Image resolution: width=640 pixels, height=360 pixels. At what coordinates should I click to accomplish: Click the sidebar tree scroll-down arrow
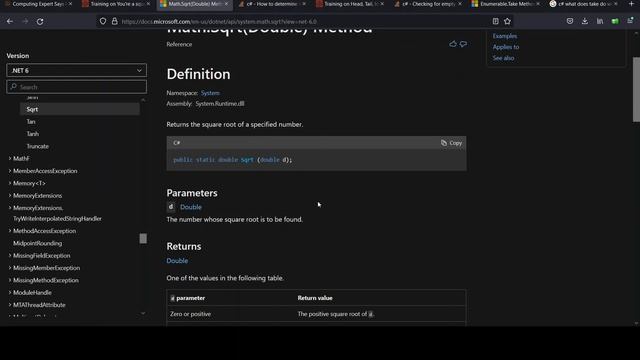tap(143, 313)
